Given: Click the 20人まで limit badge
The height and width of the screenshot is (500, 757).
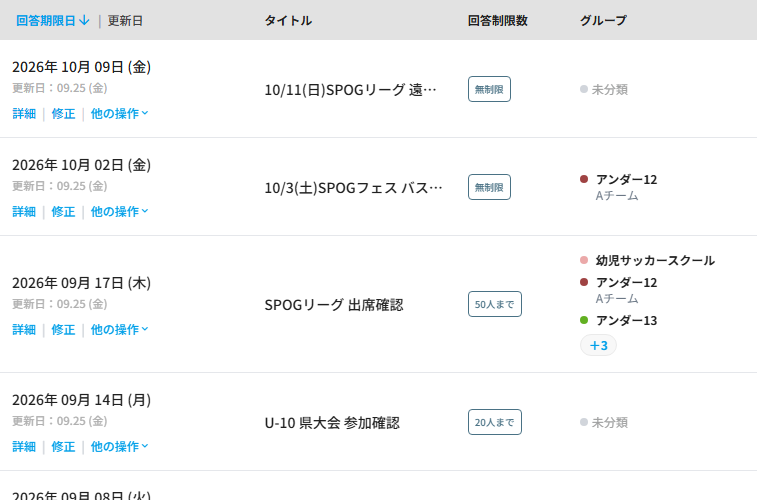Looking at the screenshot, I should tap(495, 422).
